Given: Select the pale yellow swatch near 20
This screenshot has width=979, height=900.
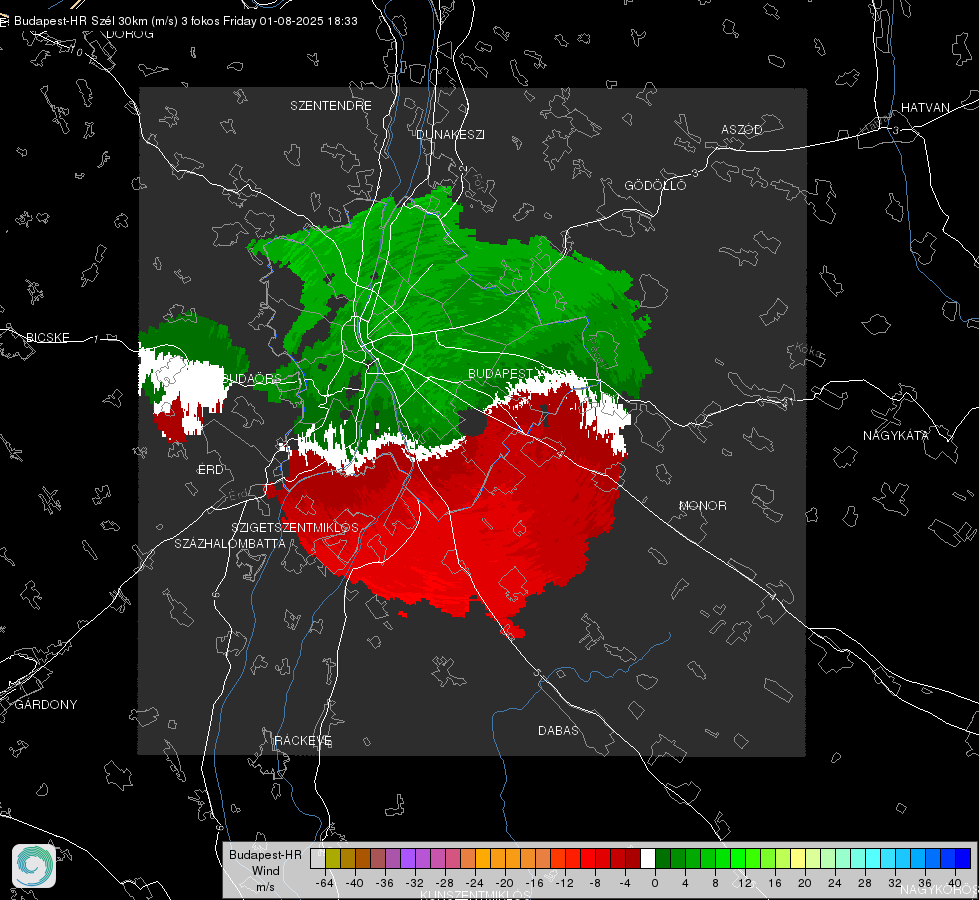Looking at the screenshot, I should click(798, 858).
